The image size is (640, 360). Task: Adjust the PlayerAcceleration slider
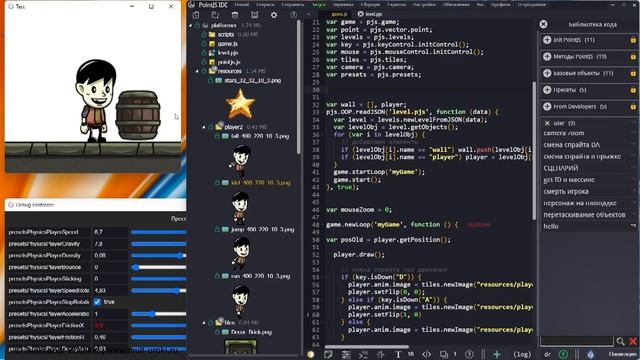tap(159, 314)
